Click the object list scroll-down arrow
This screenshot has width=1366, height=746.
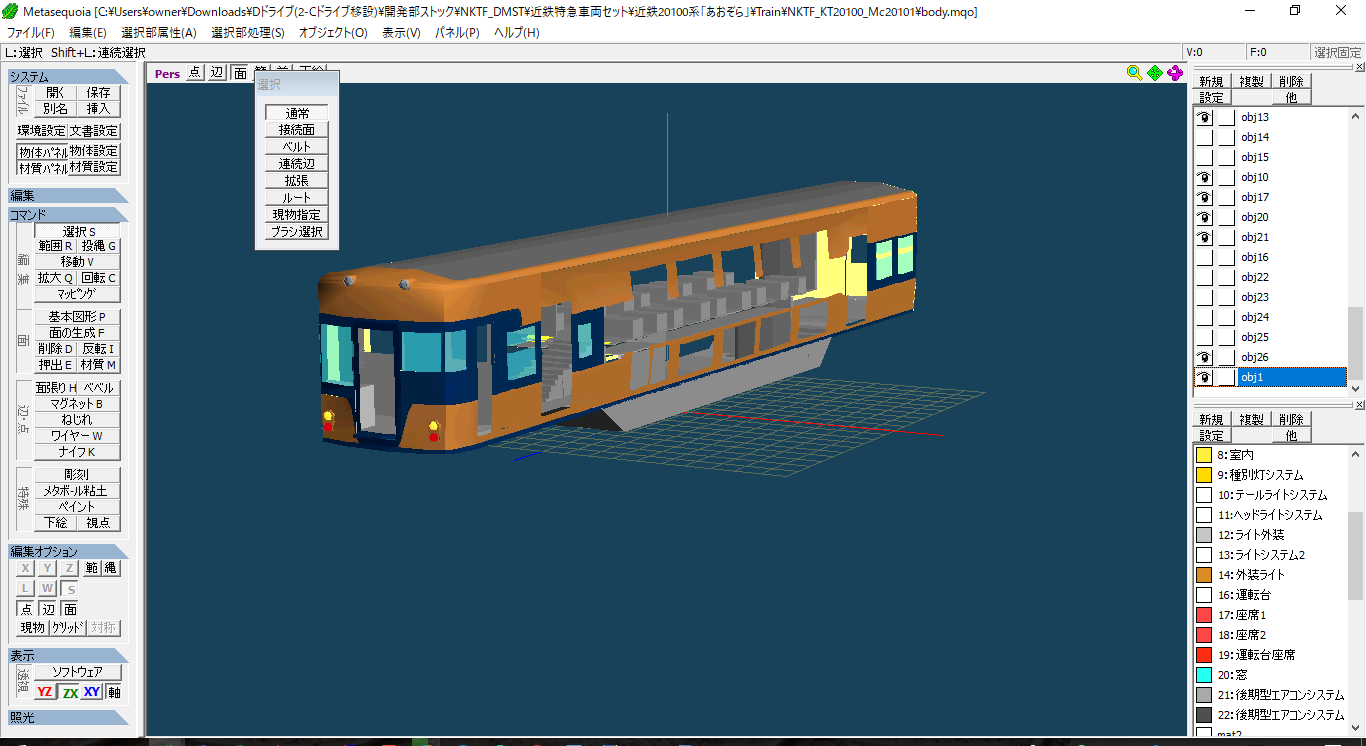tap(1356, 387)
